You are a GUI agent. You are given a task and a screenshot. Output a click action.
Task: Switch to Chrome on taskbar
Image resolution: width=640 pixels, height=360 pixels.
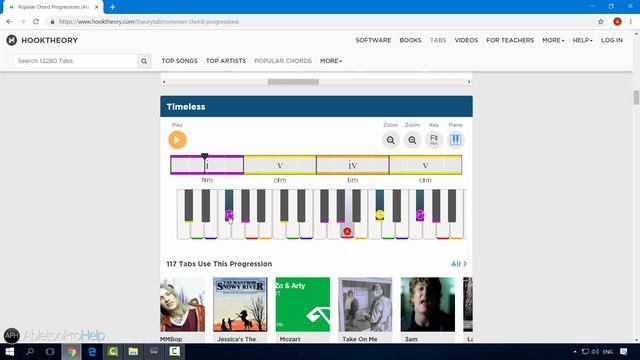[x=71, y=351]
